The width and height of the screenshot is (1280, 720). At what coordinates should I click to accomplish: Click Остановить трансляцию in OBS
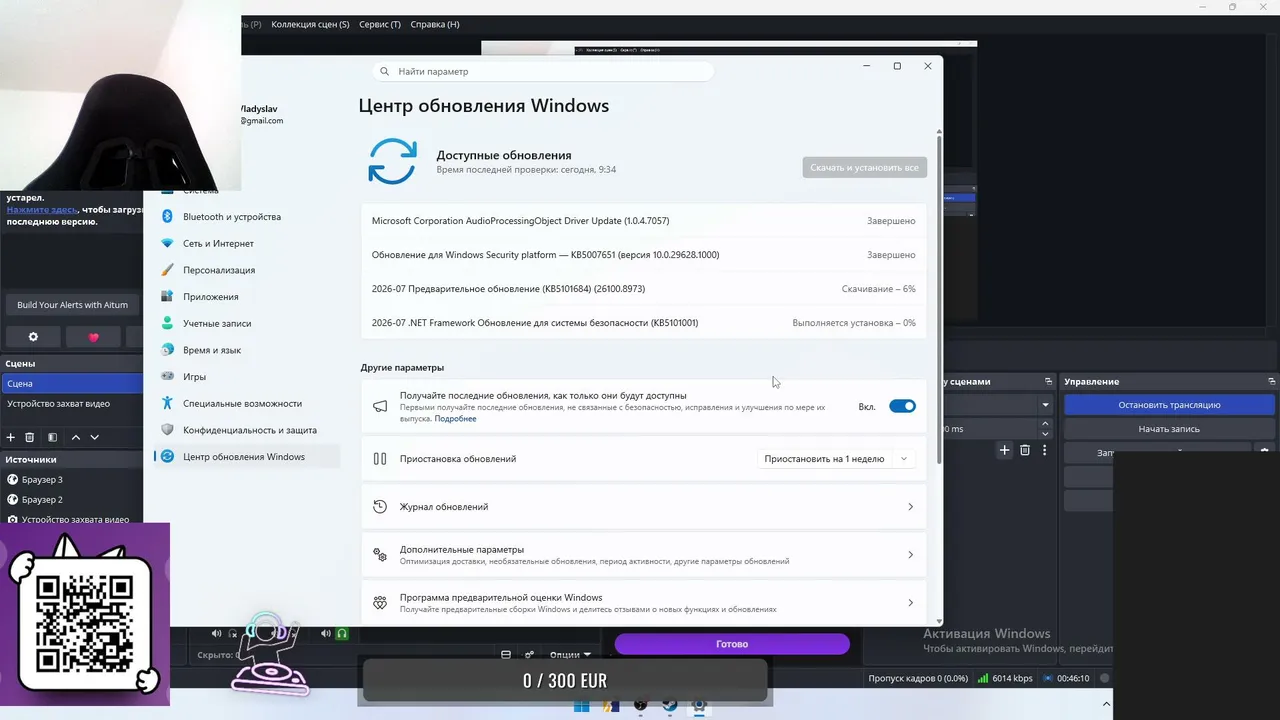click(x=1169, y=405)
